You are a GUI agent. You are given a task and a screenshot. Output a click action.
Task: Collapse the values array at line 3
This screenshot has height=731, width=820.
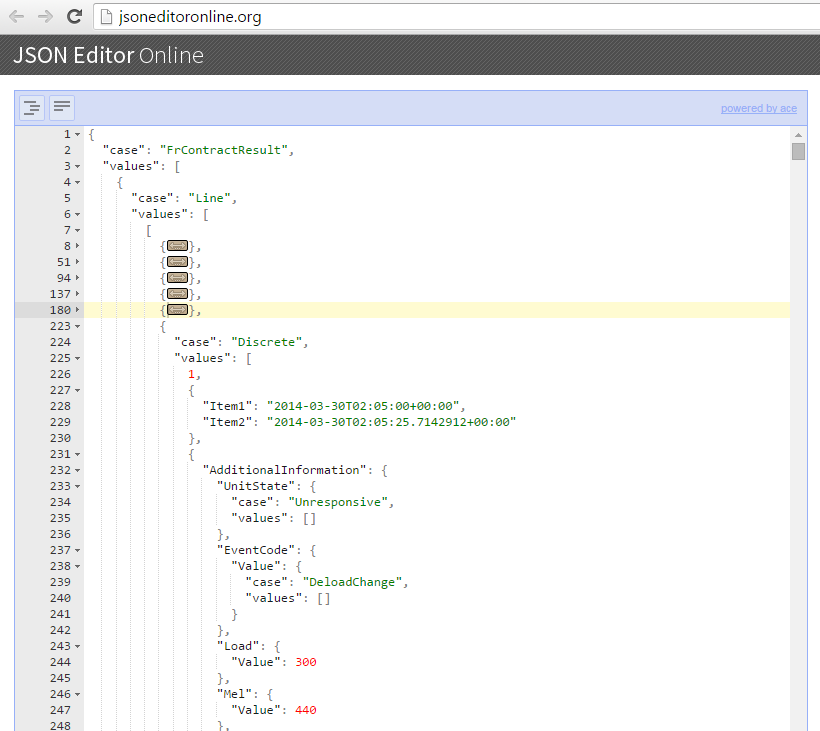coord(77,165)
